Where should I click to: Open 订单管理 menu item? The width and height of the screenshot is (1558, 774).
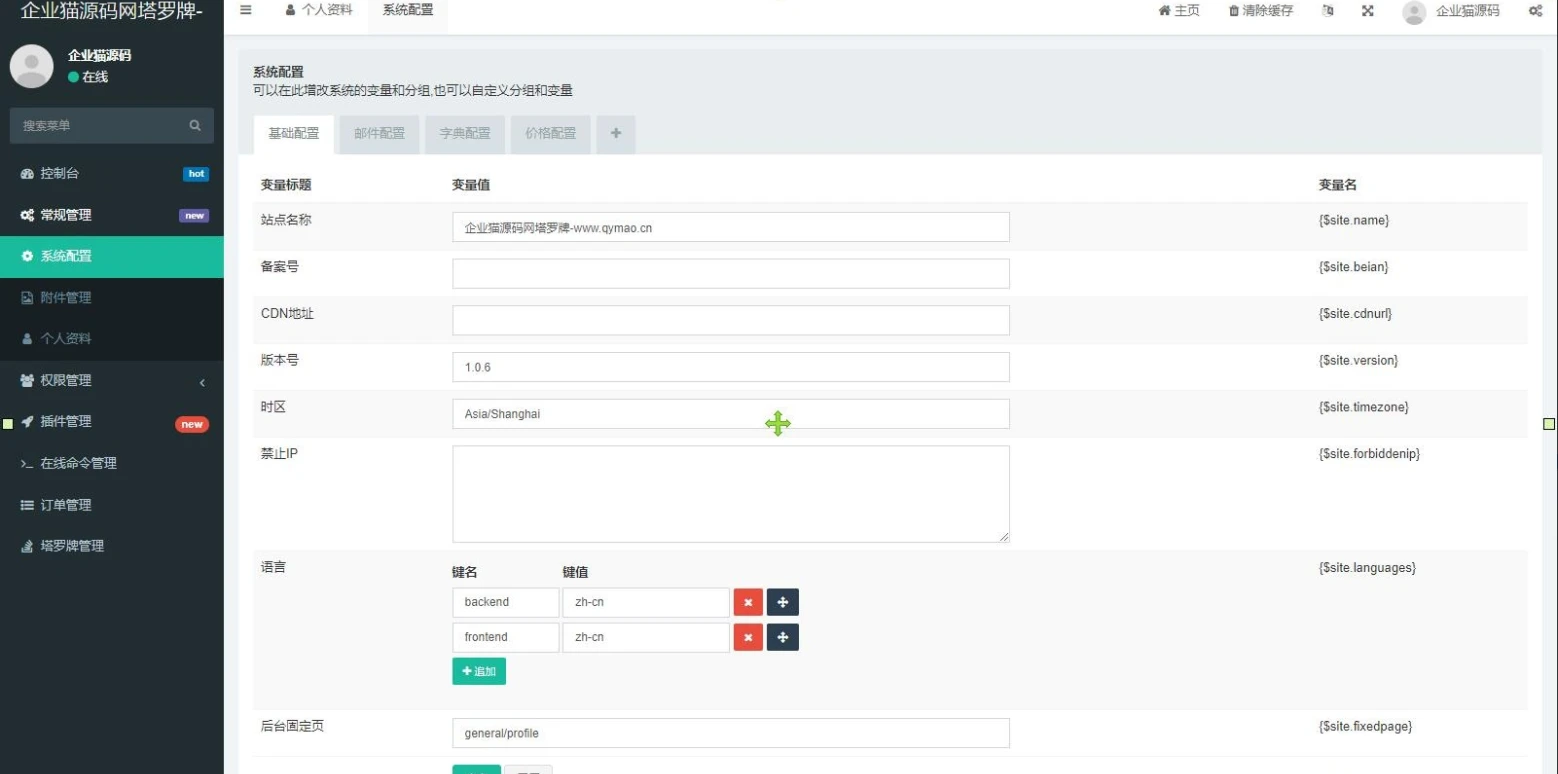(x=112, y=505)
